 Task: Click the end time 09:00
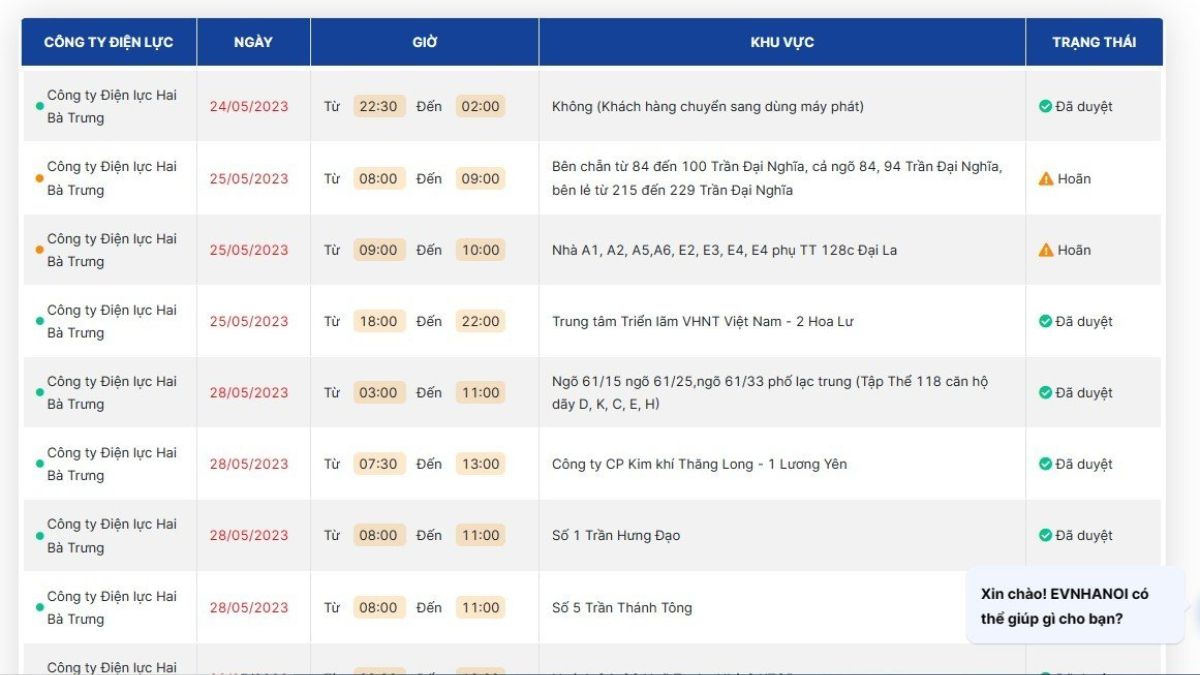point(480,179)
